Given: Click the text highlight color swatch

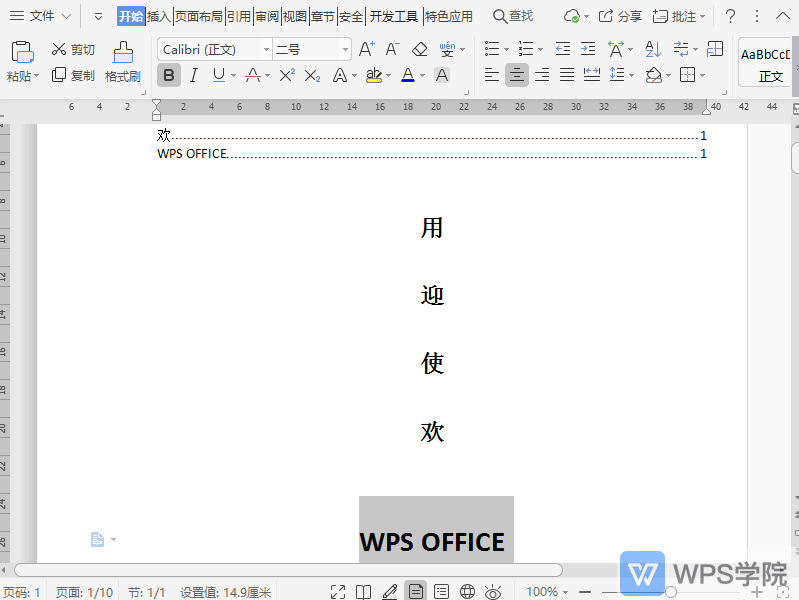Looking at the screenshot, I should [x=374, y=75].
